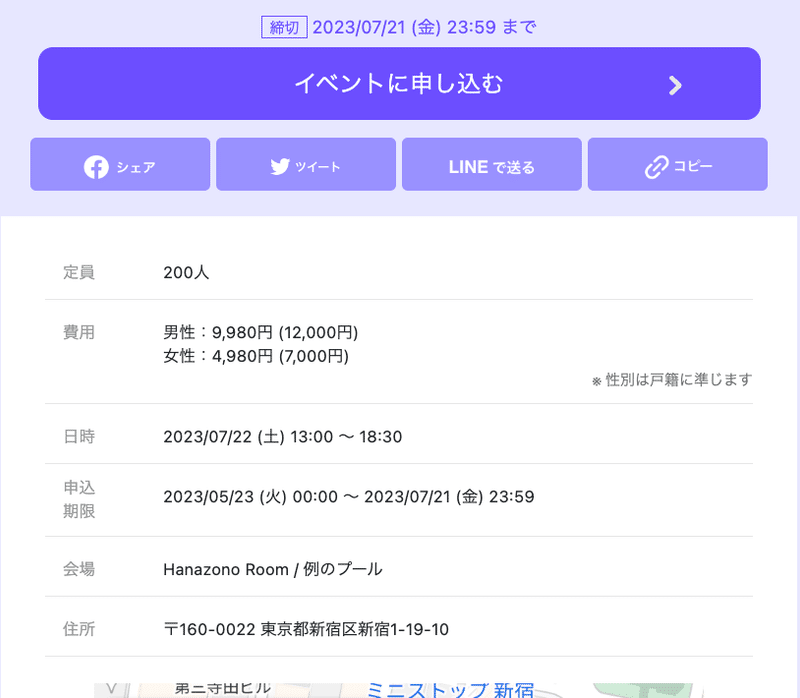Click the application period starting 2023/05/23
The image size is (800, 698).
coord(348,497)
